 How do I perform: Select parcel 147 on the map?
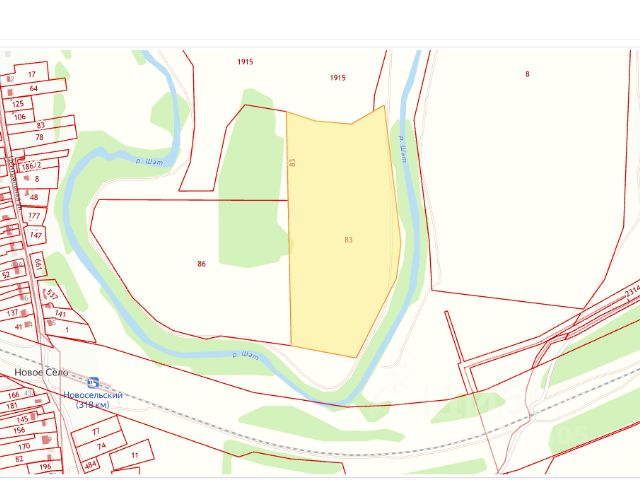[36, 236]
